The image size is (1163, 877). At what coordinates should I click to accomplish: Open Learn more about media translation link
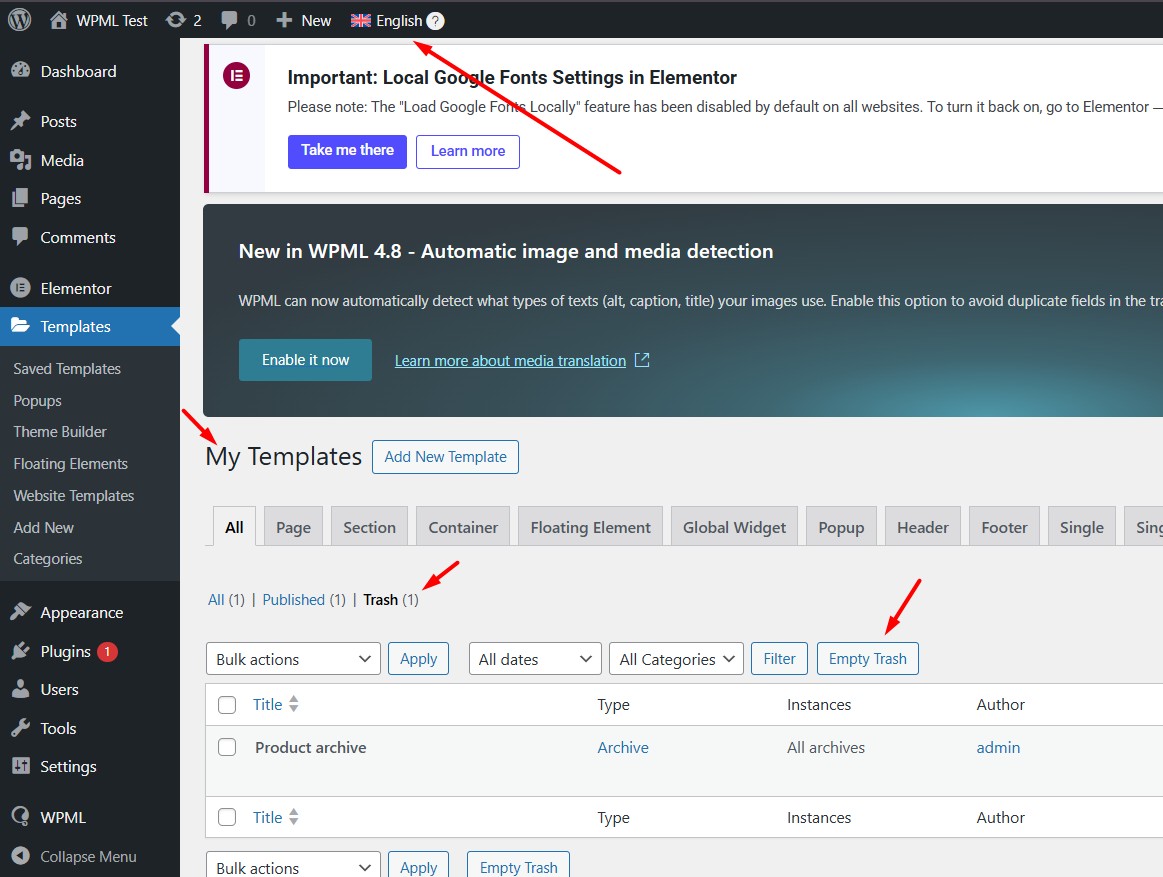tap(510, 361)
